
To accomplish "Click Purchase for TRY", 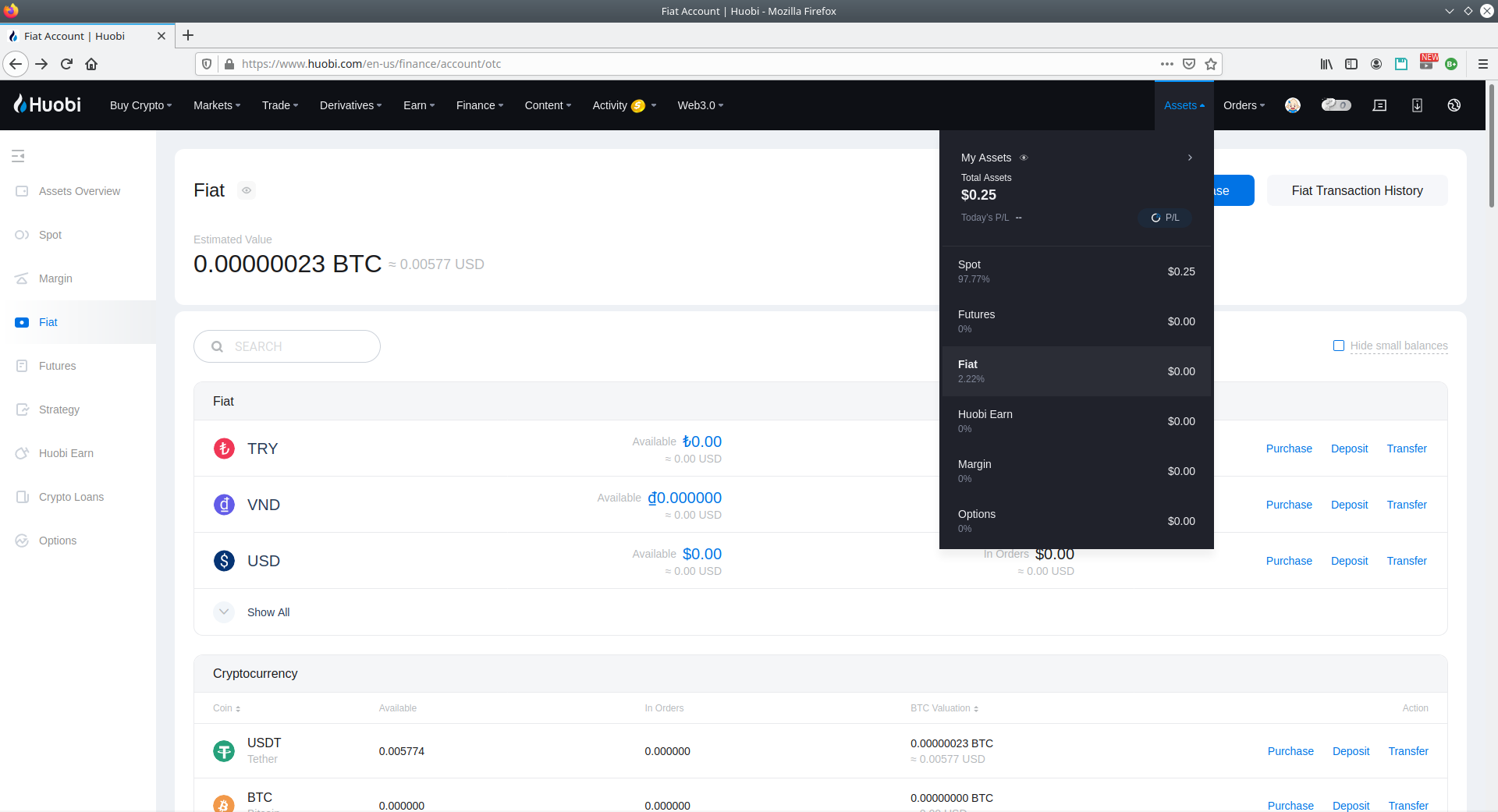I will (x=1289, y=449).
